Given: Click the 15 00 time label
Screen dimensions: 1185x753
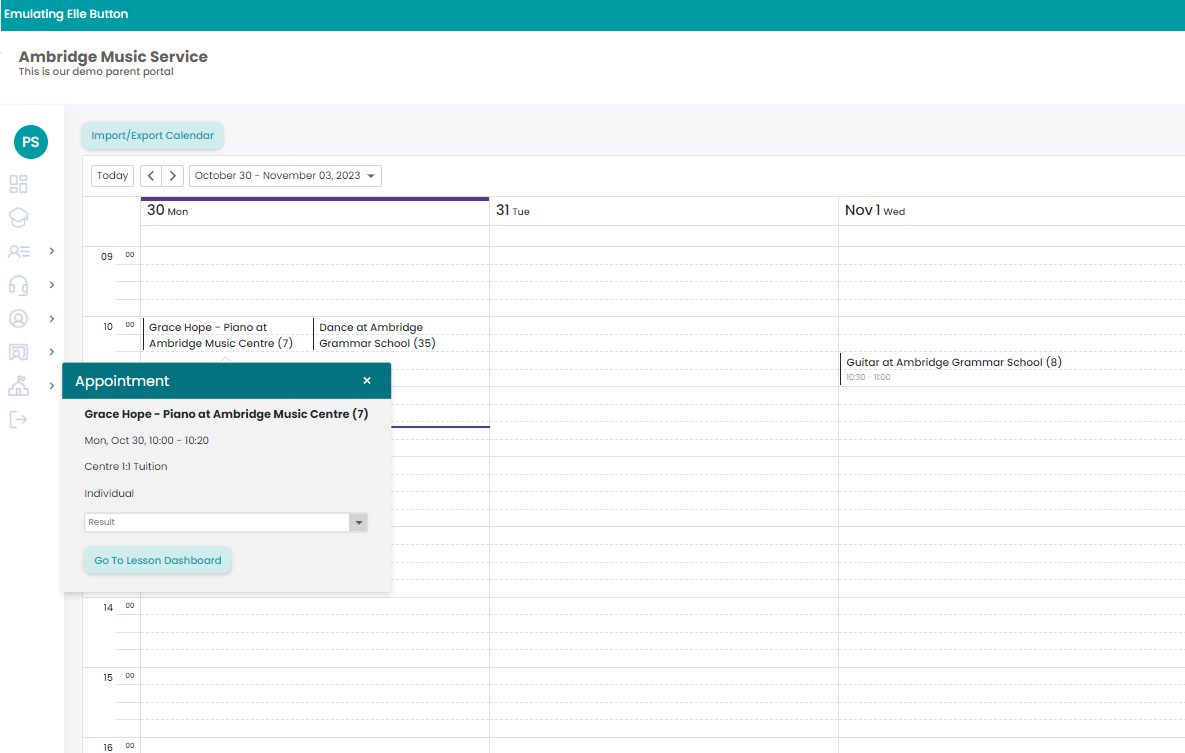Looking at the screenshot, I should 118,677.
